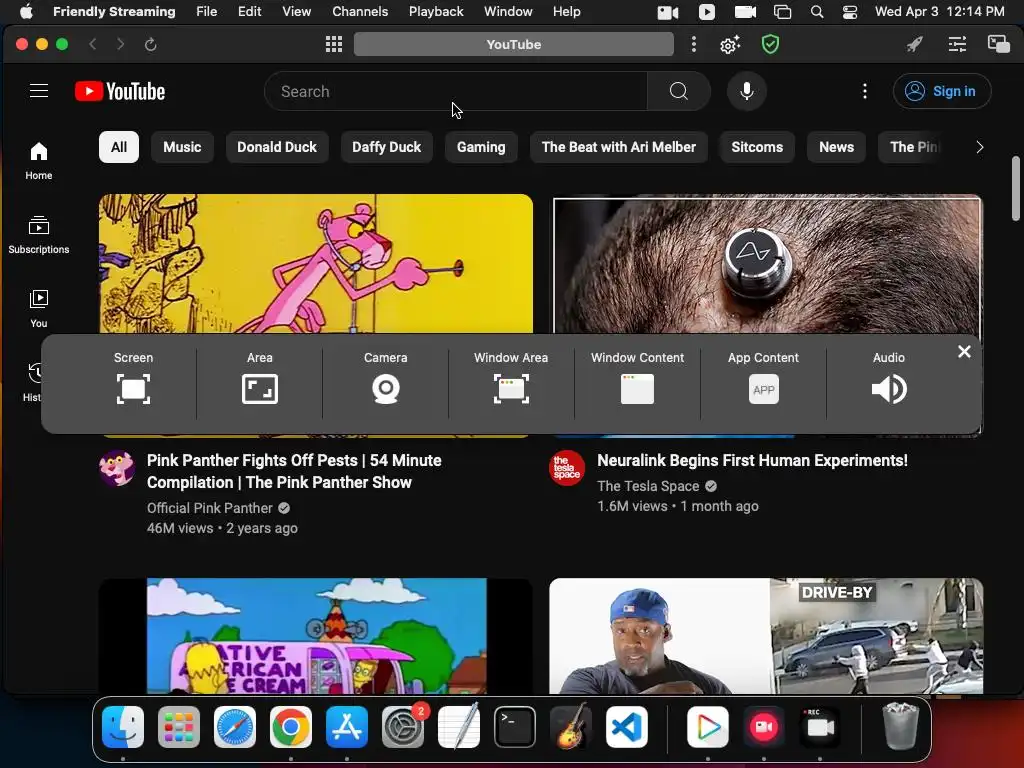Choose the Audio recording icon

pos(889,389)
